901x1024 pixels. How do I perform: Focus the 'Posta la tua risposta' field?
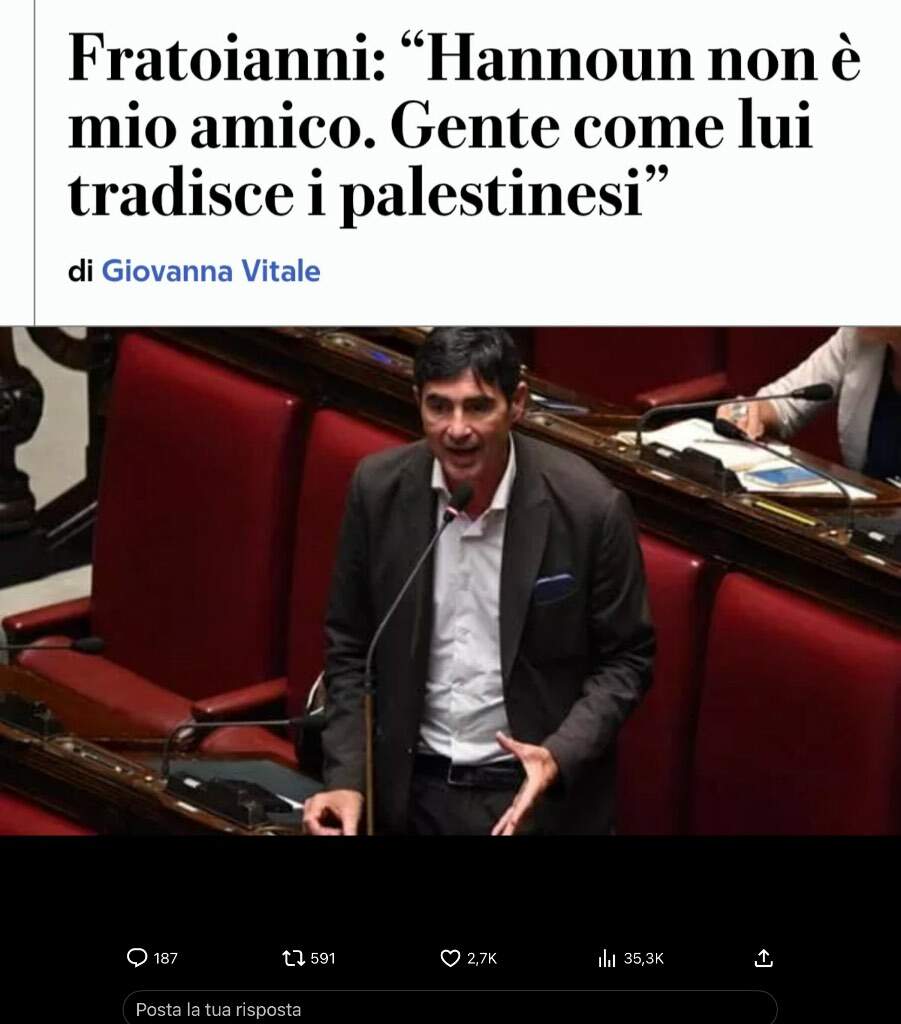(450, 1008)
